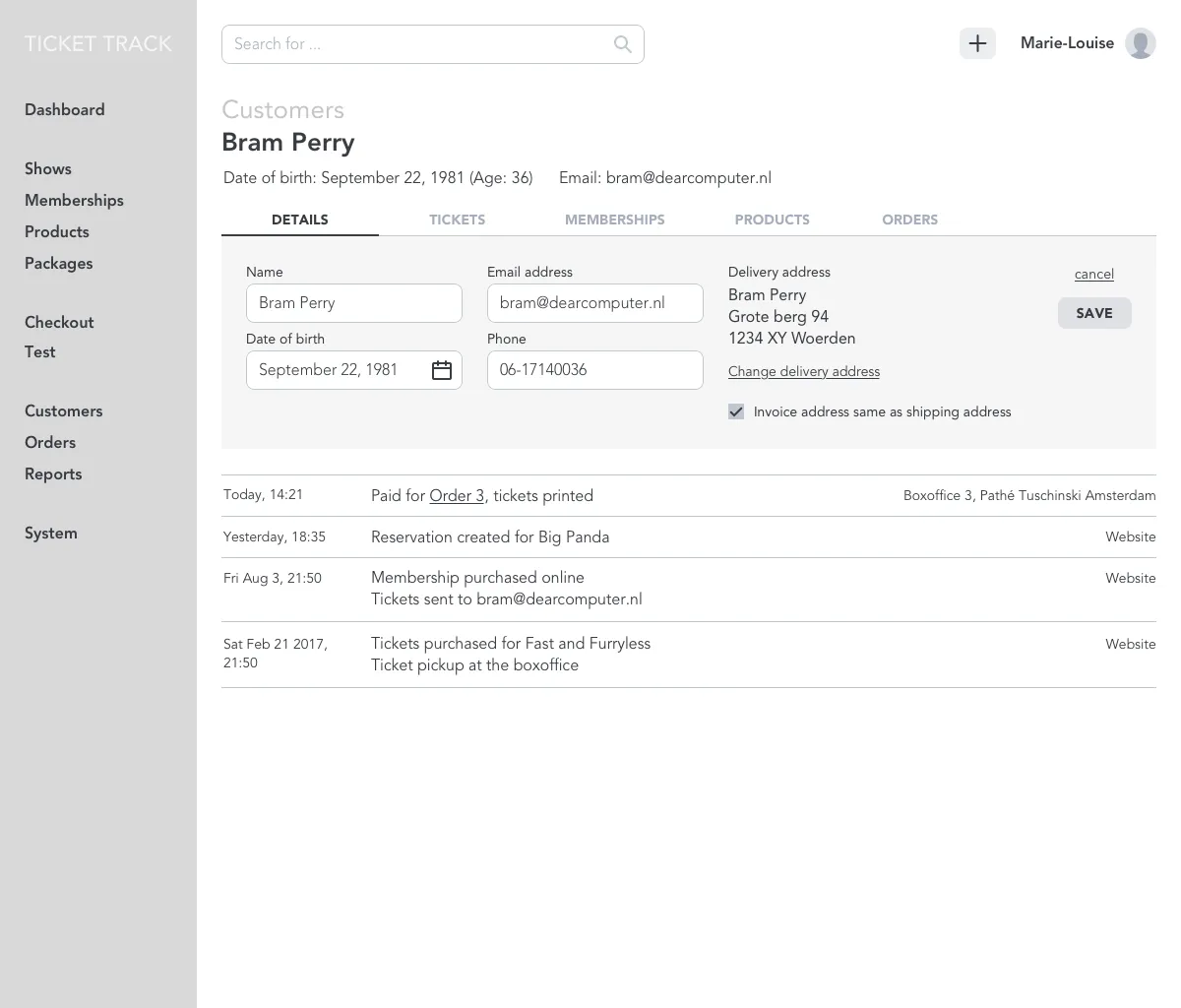Click header email bram@dearcomputer.nl text
Screen dimensions: 1181x1008
pyautogui.click(x=689, y=177)
